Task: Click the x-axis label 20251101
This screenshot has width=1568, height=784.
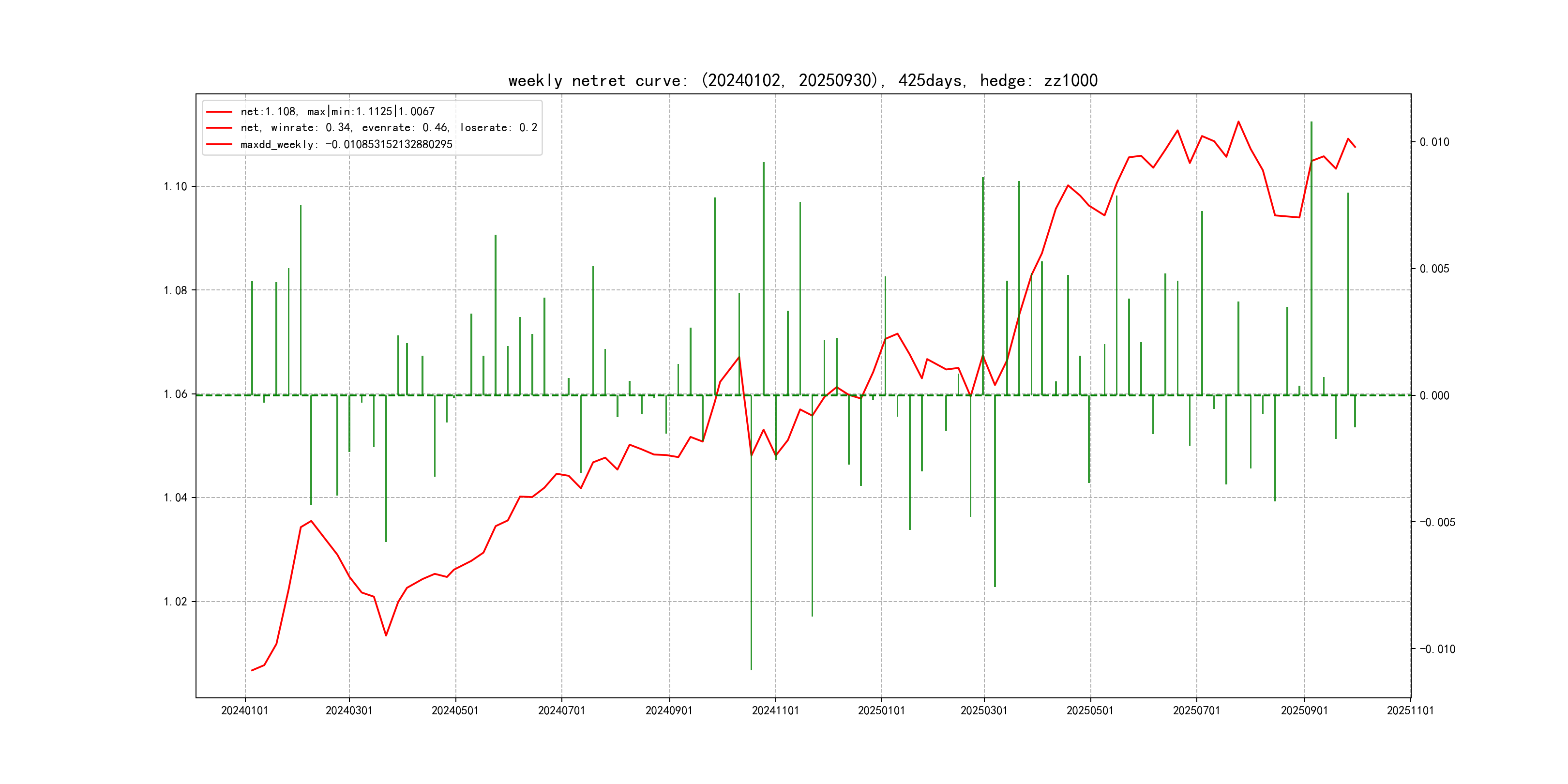Action: [x=1410, y=710]
